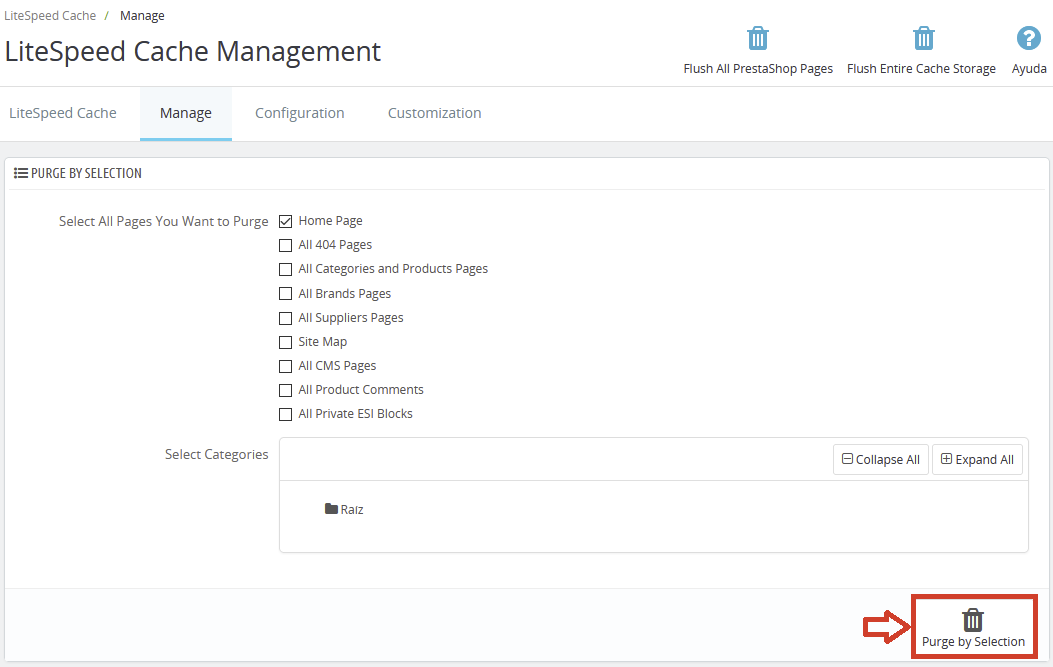Collapse all categories with Collapse All

881,460
